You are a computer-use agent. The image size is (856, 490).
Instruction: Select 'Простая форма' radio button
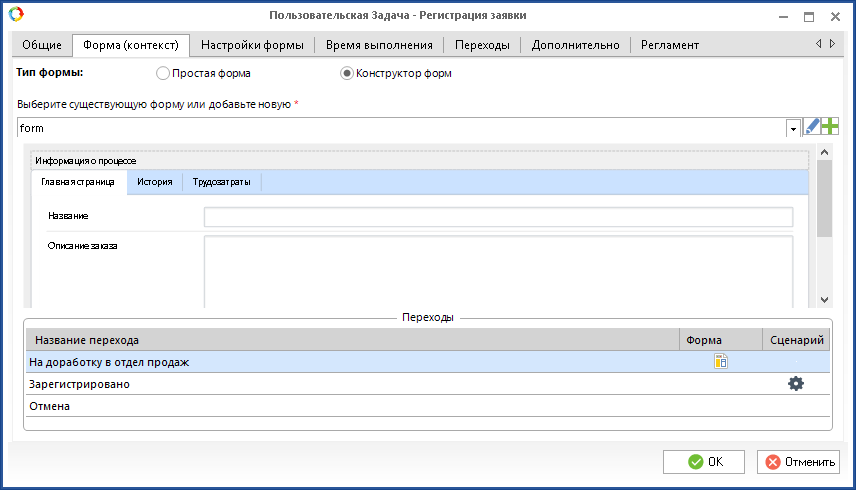(163, 73)
